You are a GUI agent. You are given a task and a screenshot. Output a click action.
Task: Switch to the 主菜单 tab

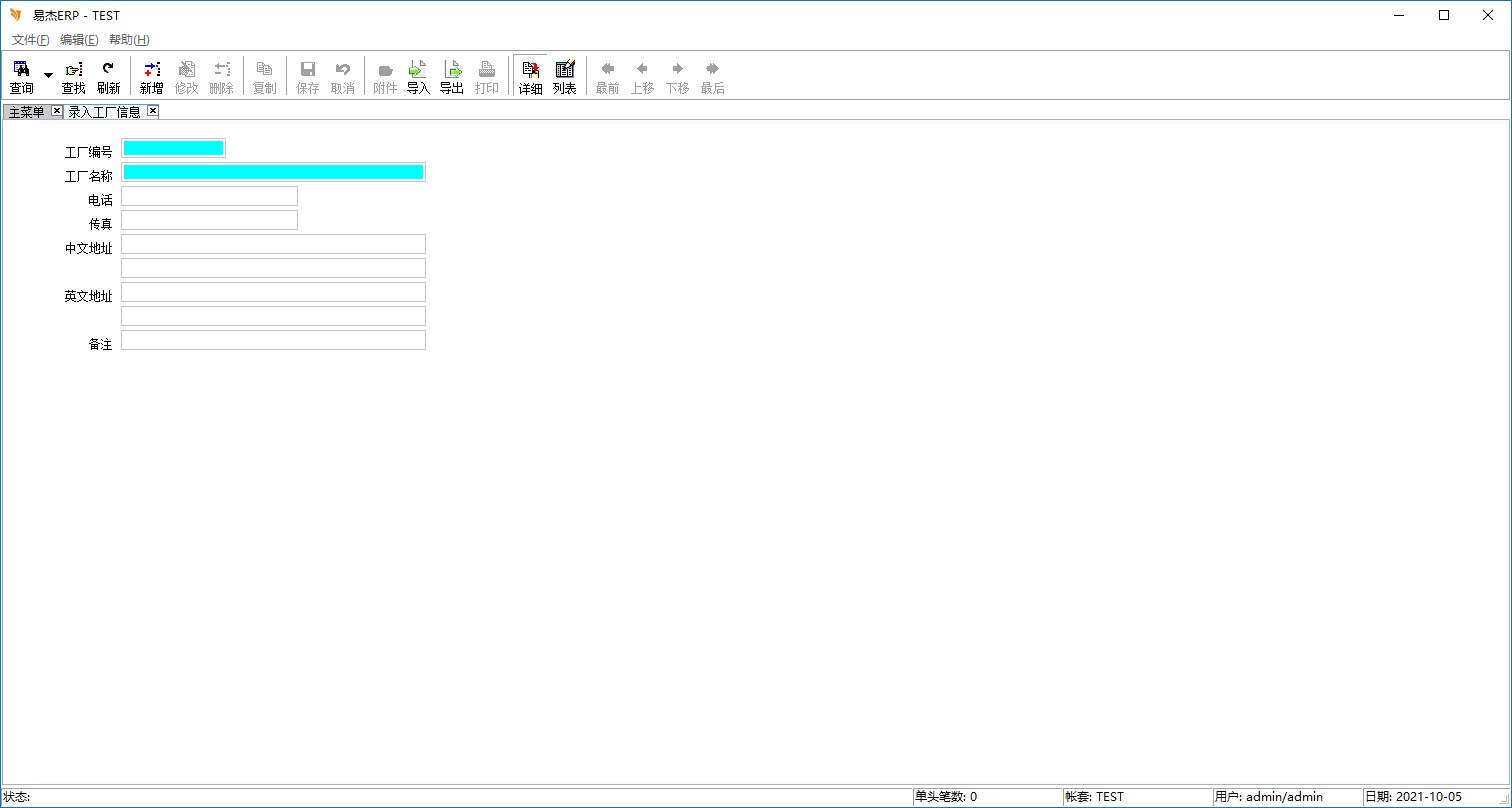pos(27,112)
